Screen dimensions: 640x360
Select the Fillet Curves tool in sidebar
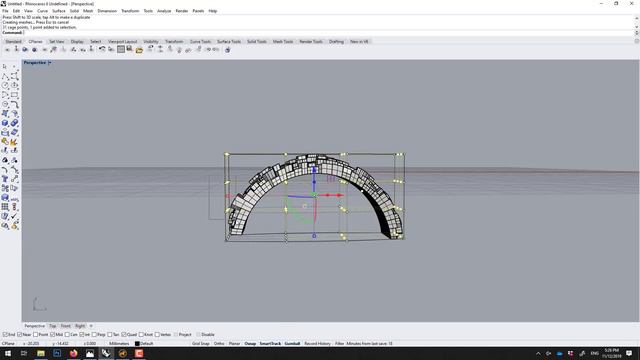[x=14, y=104]
